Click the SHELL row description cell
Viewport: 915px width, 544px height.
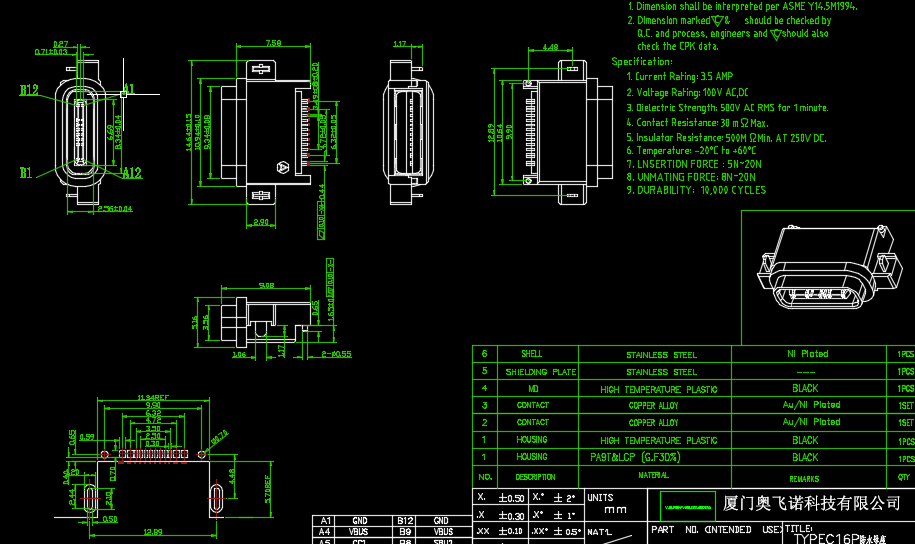tap(532, 354)
